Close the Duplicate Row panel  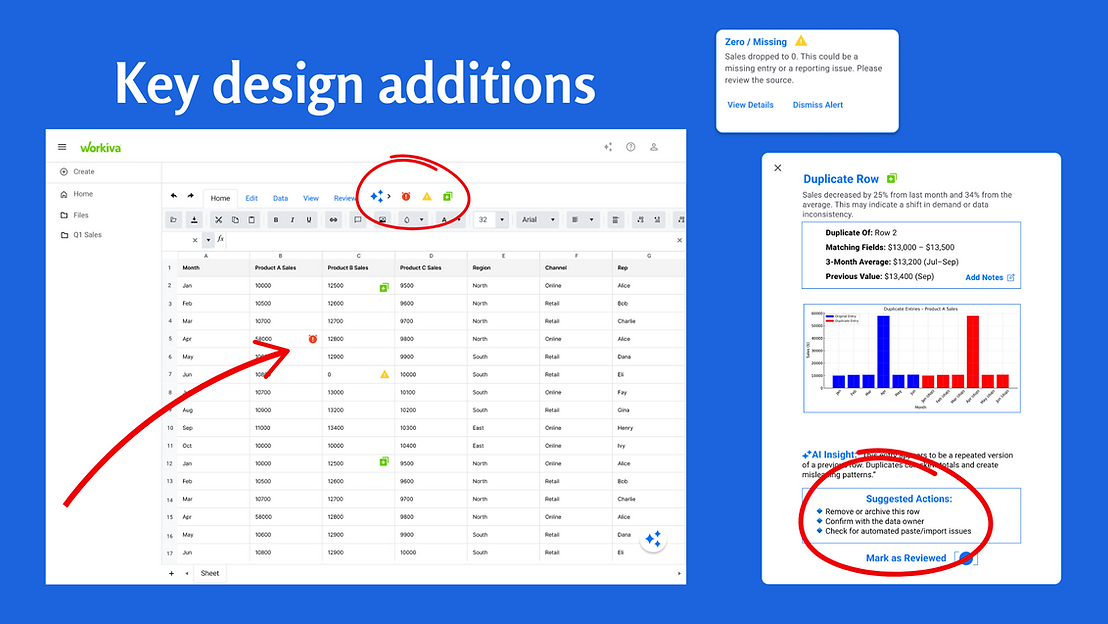777,168
